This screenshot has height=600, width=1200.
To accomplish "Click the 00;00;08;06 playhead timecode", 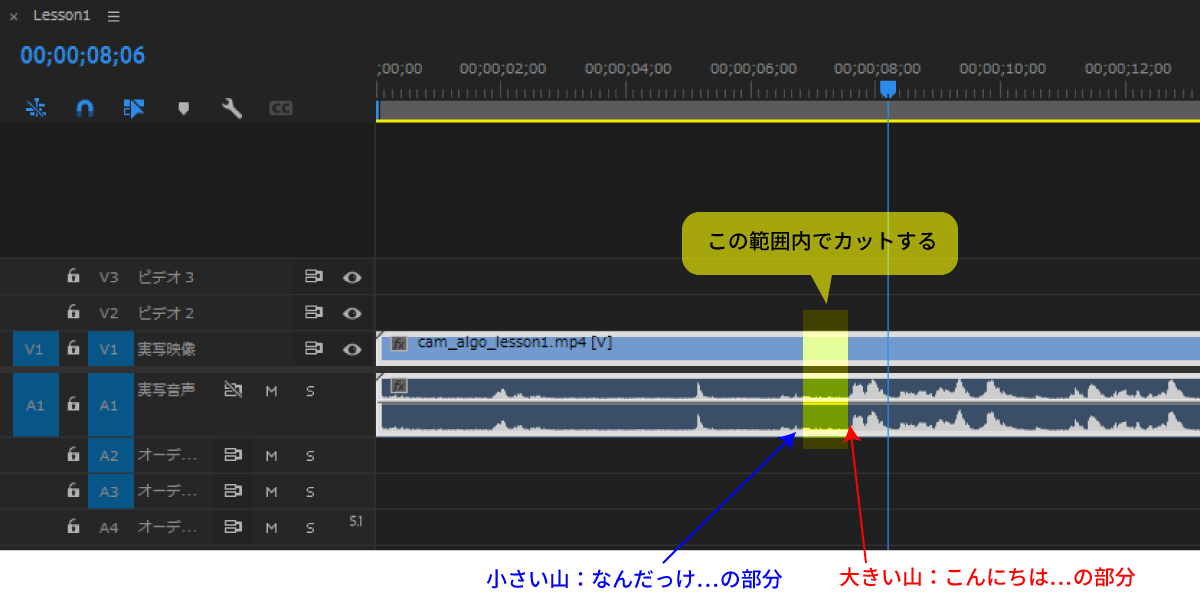I will click(x=83, y=55).
